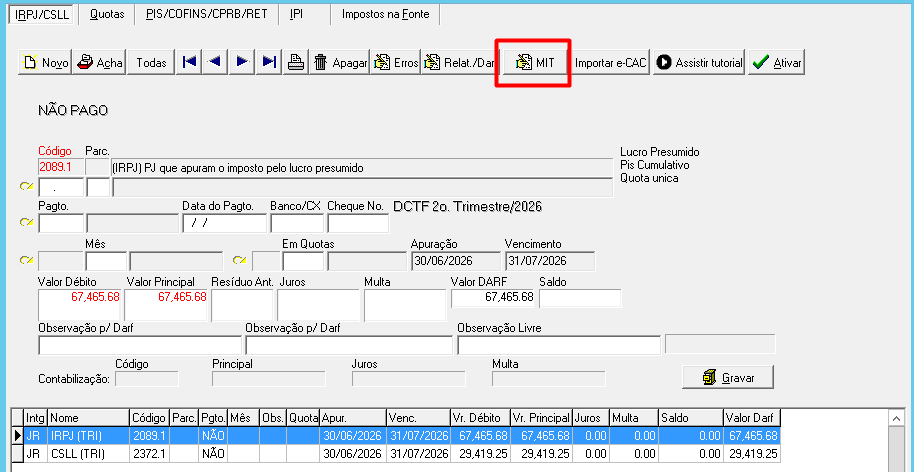Click the Data do Pagto. date field
The height and width of the screenshot is (472, 914).
click(x=224, y=223)
